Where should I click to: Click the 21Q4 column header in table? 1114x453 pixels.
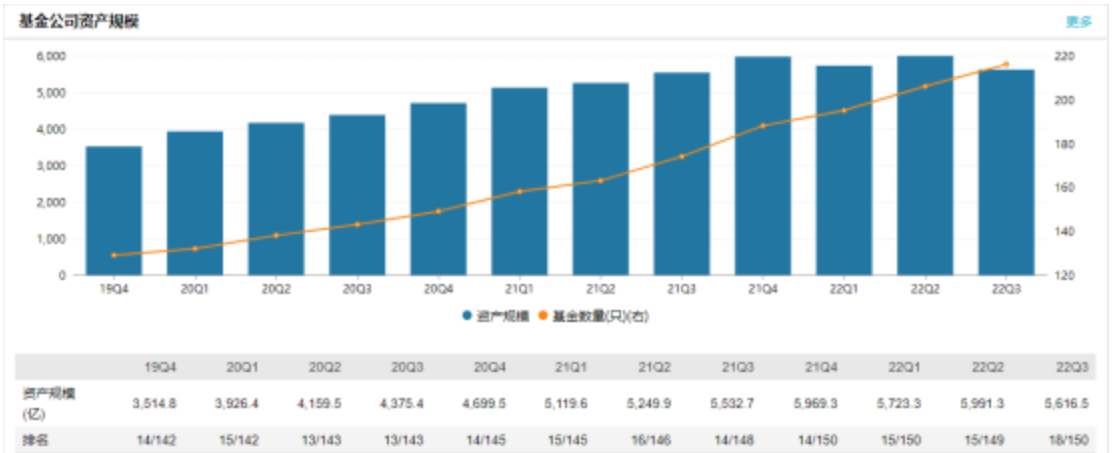click(821, 365)
